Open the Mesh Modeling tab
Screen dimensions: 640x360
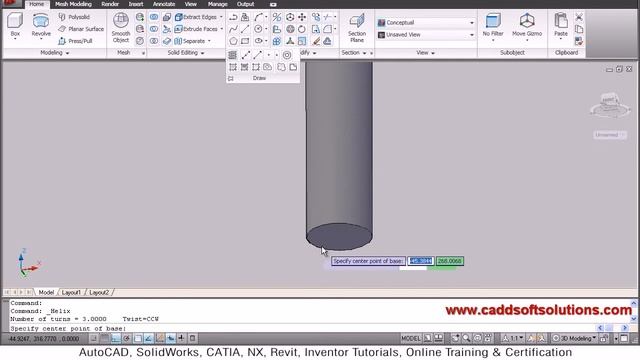click(x=73, y=4)
